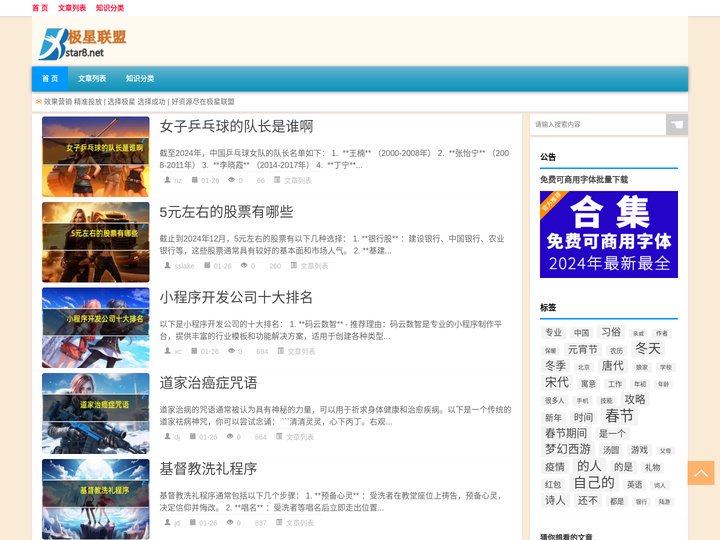The height and width of the screenshot is (540, 720).
Task: Select the 春节 tag
Action: click(x=619, y=416)
